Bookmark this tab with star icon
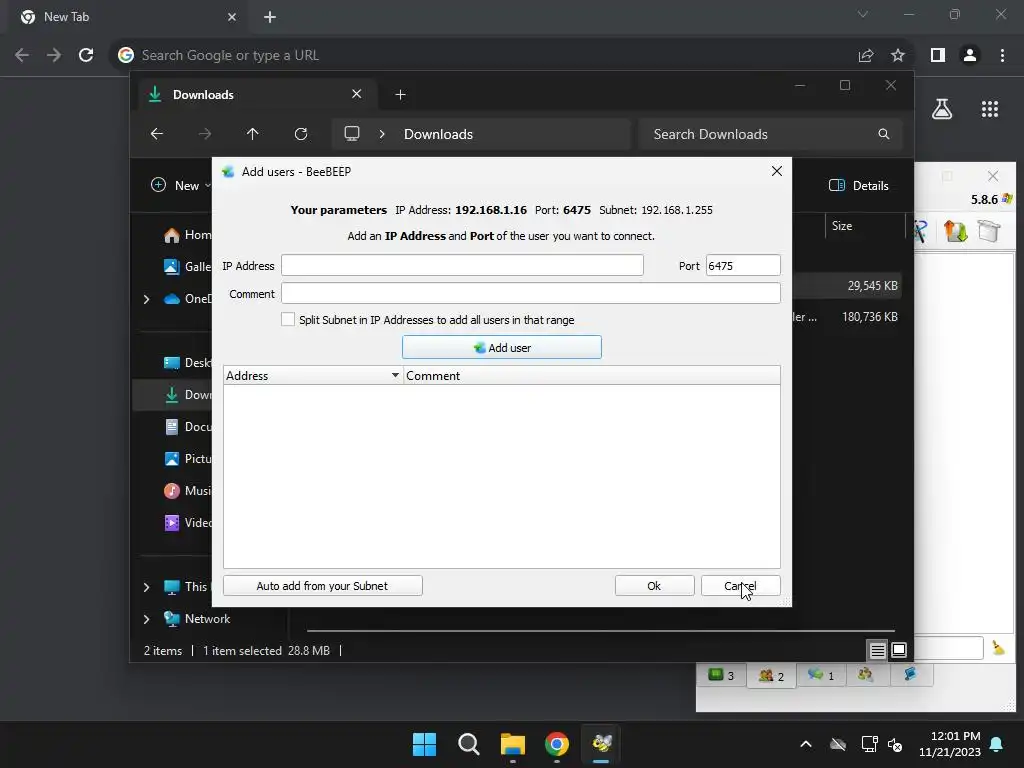Viewport: 1024px width, 768px height. click(898, 56)
